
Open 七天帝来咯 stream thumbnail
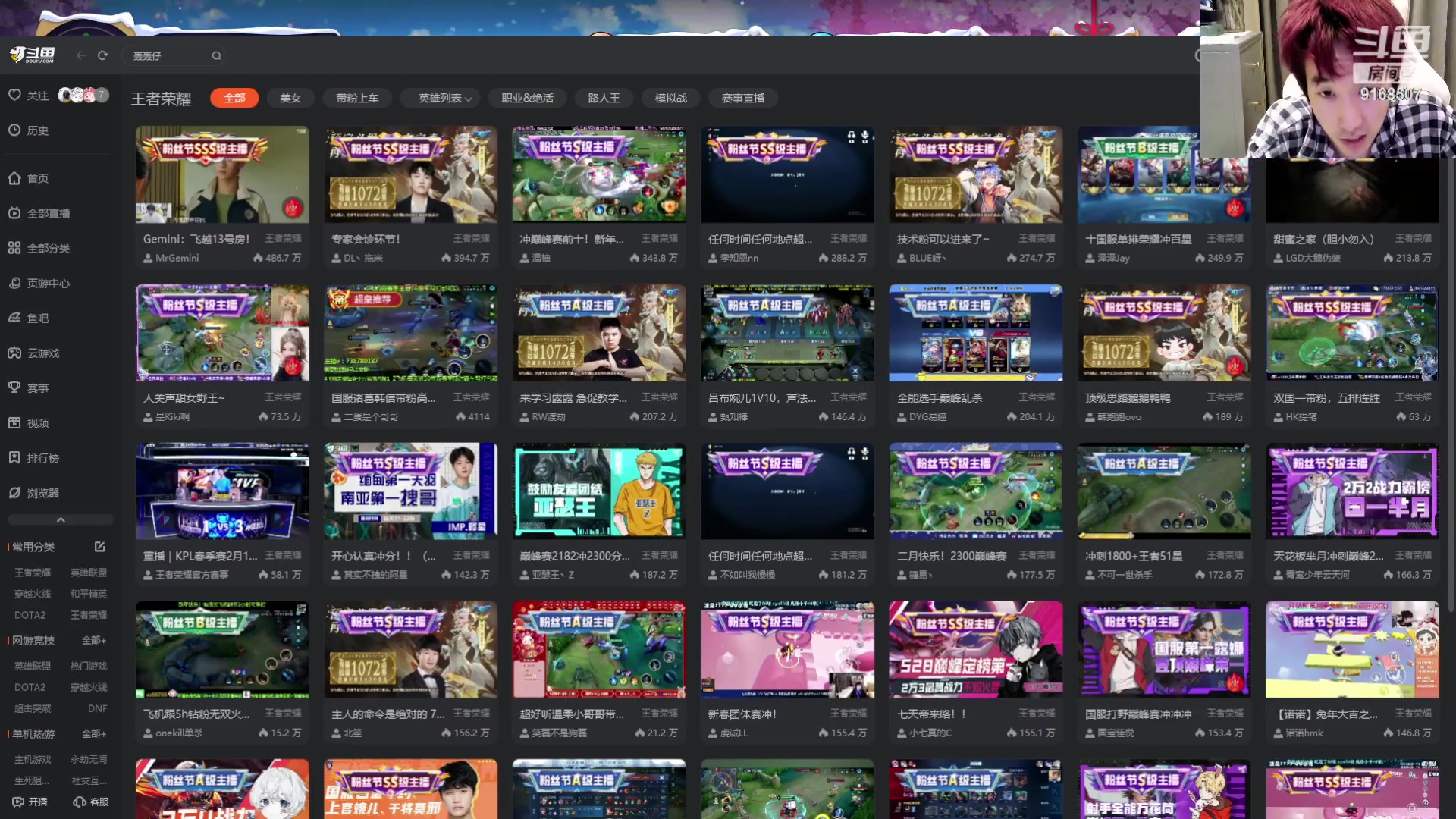tap(976, 650)
